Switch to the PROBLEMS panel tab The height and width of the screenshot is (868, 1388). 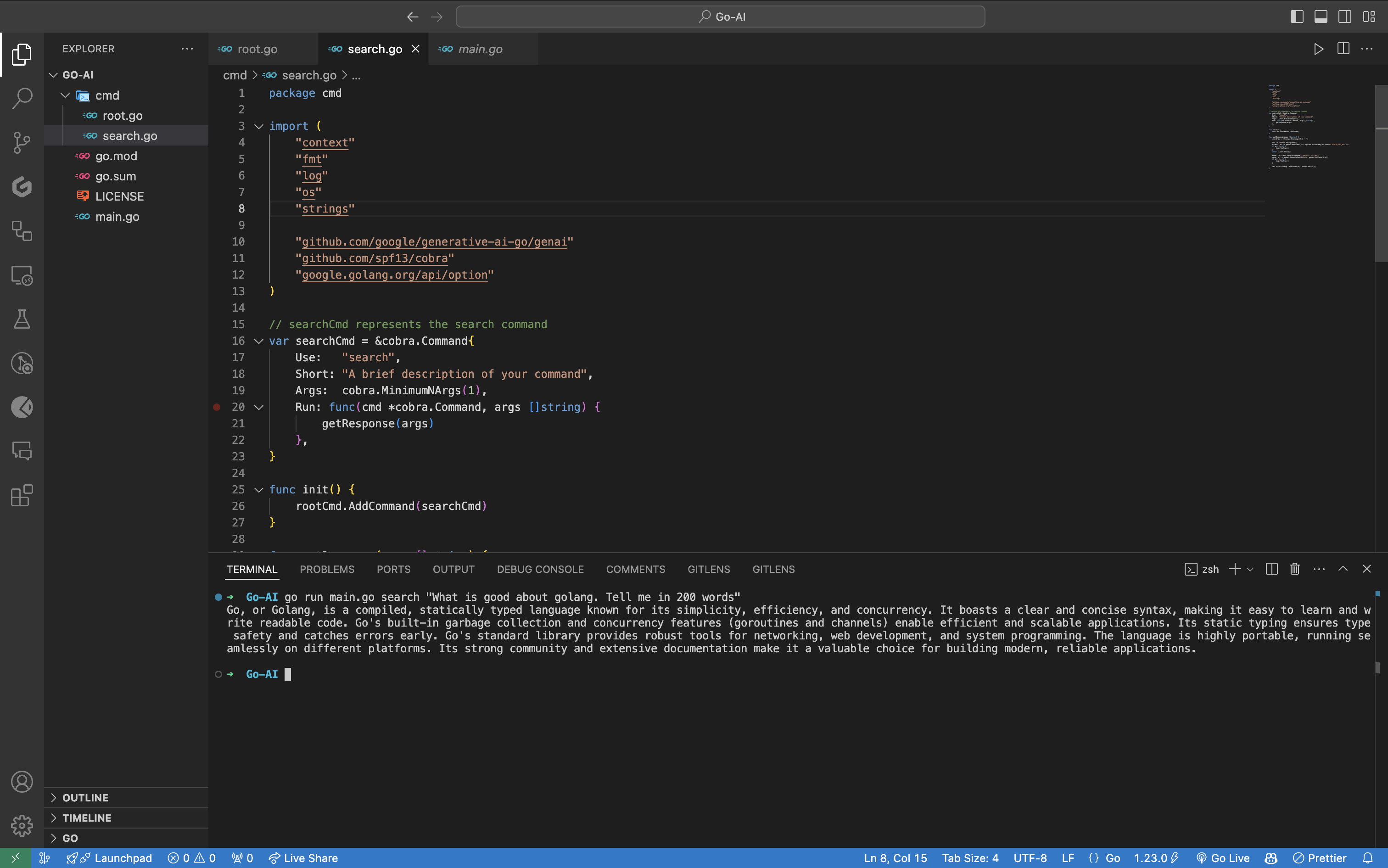pyautogui.click(x=327, y=569)
